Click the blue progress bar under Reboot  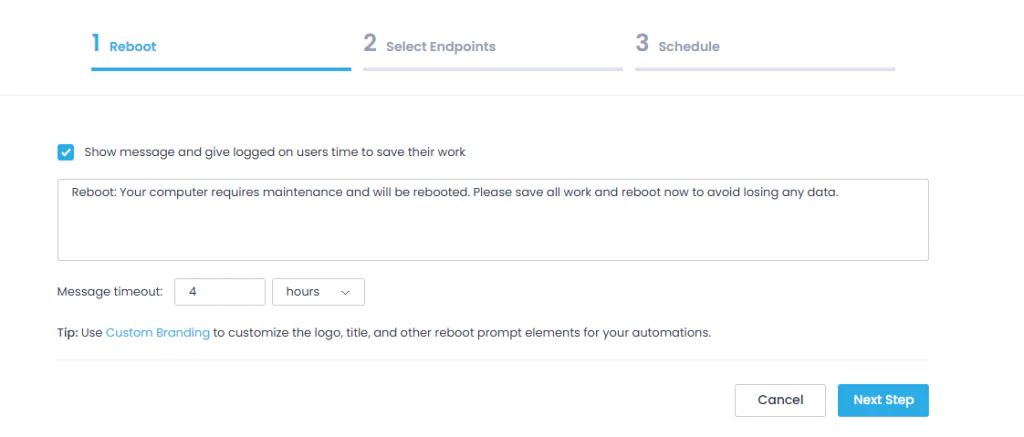coord(221,69)
